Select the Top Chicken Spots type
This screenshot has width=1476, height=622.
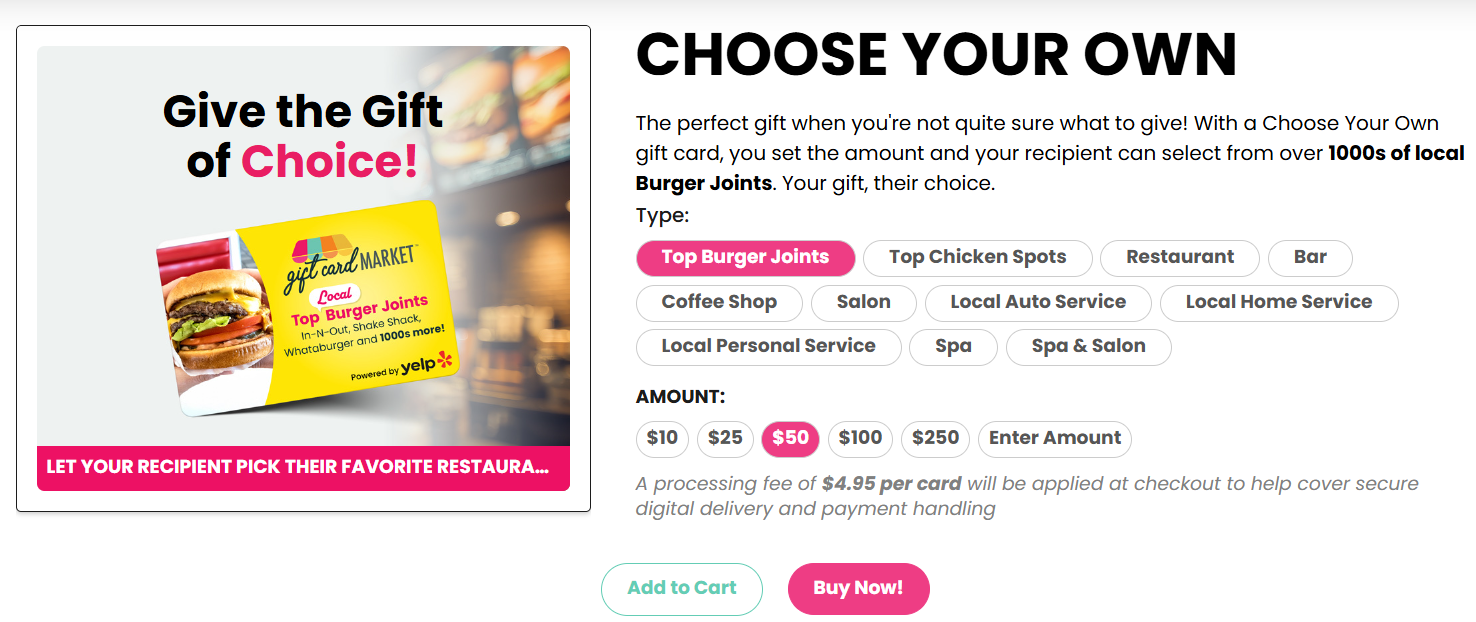[977, 258]
